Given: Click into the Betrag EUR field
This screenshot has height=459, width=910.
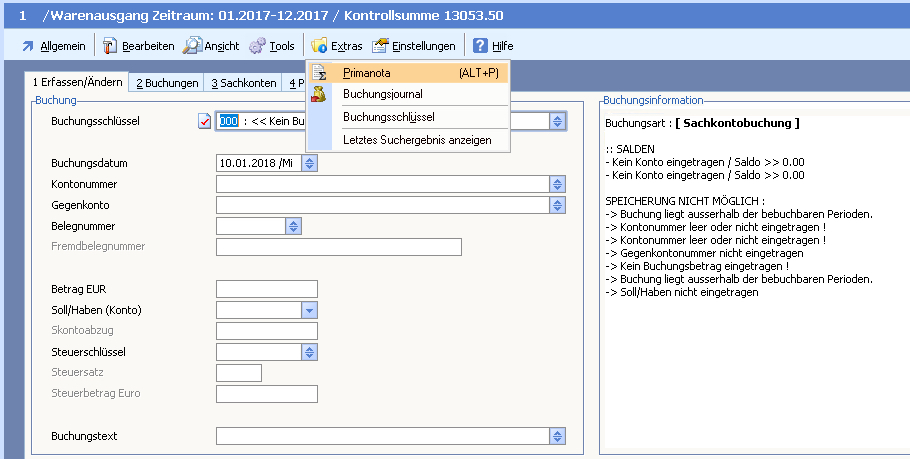Looking at the screenshot, I should 266,289.
